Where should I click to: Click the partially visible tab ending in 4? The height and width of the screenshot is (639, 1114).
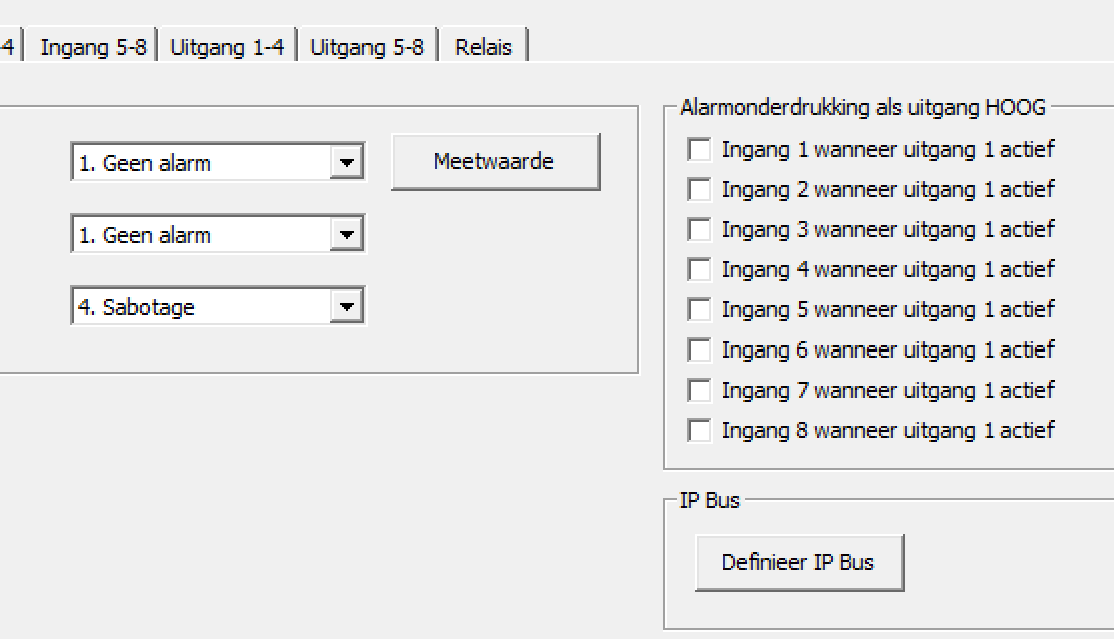tap(8, 47)
